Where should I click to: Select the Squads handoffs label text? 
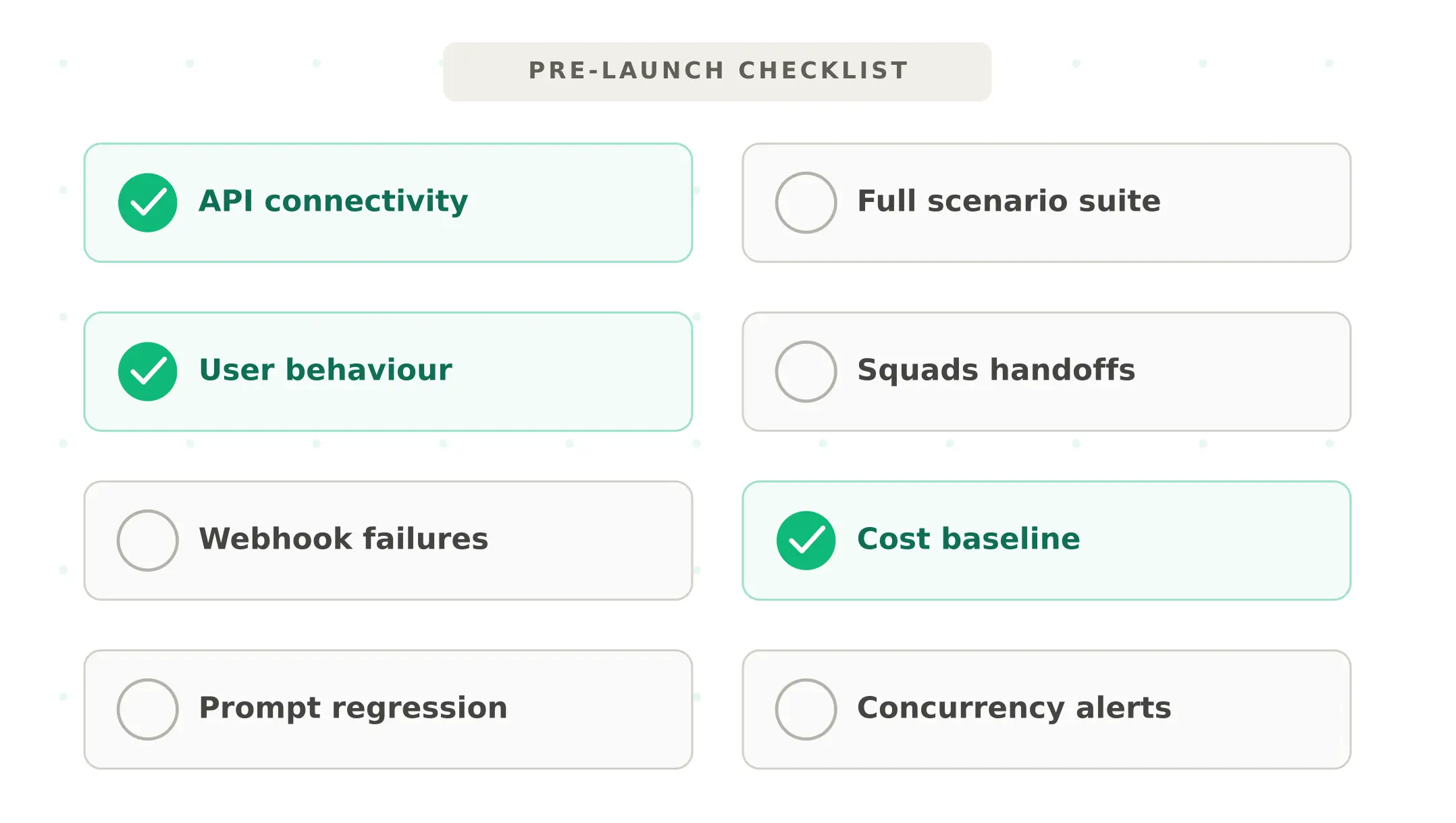pyautogui.click(x=996, y=370)
